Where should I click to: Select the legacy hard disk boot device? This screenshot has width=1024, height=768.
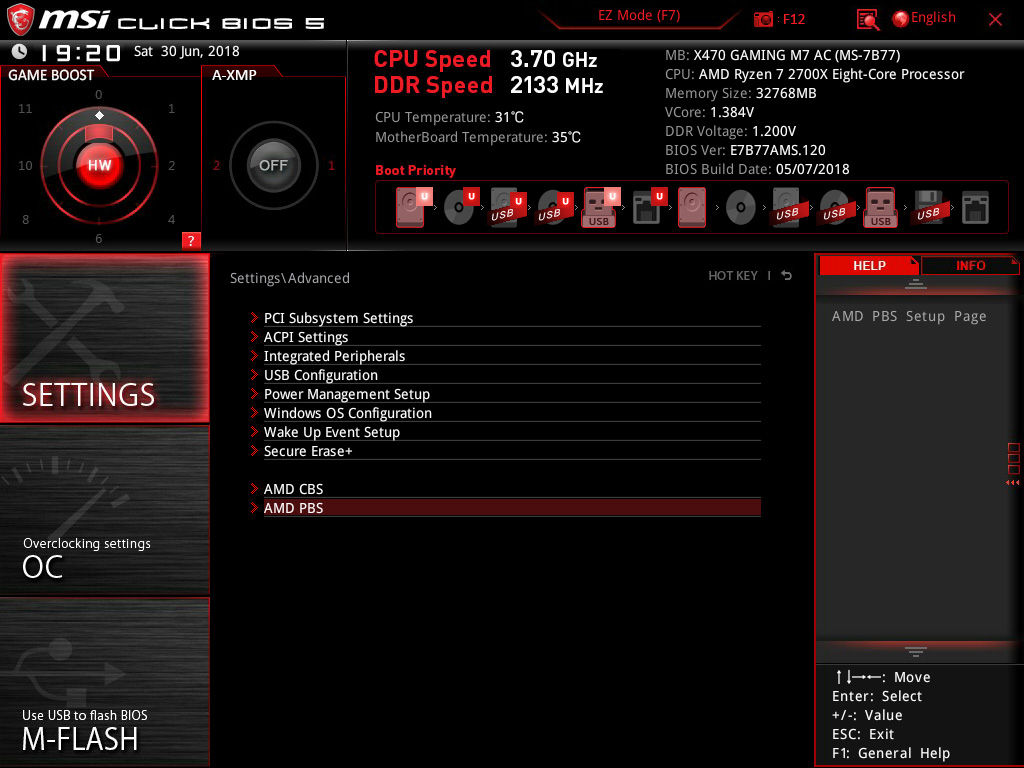pos(692,208)
